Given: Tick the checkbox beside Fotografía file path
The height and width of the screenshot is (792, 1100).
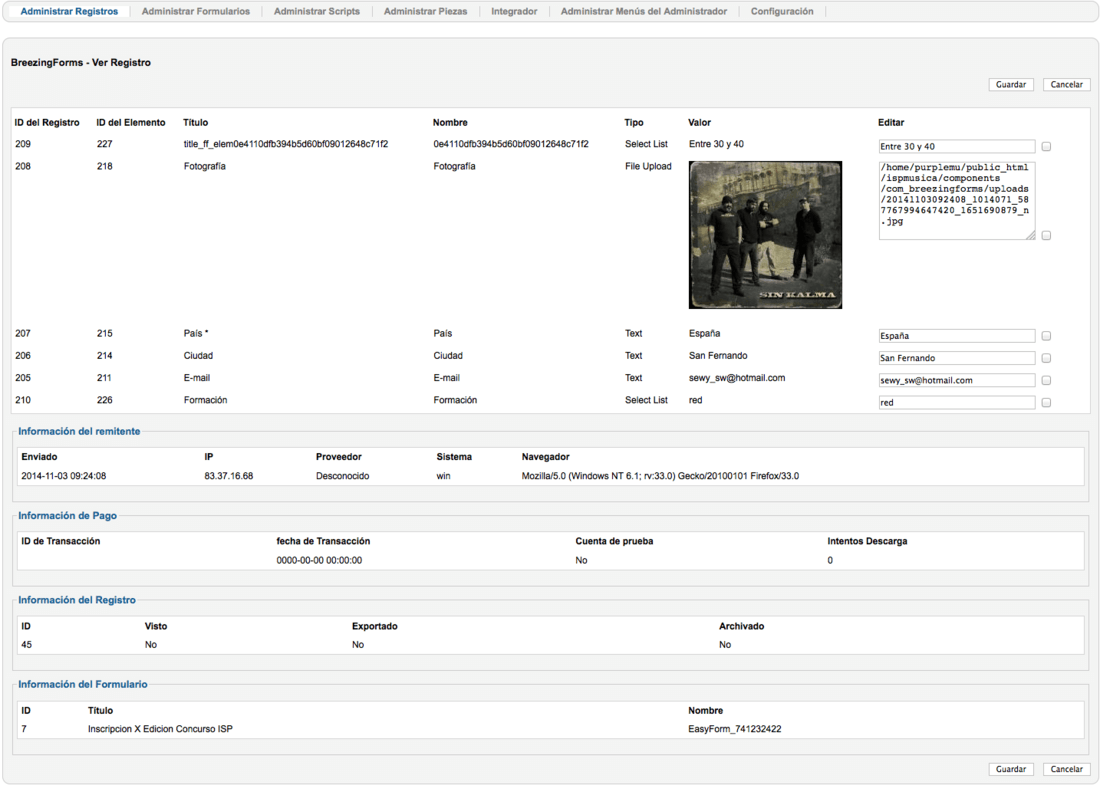Looking at the screenshot, I should pos(1046,236).
